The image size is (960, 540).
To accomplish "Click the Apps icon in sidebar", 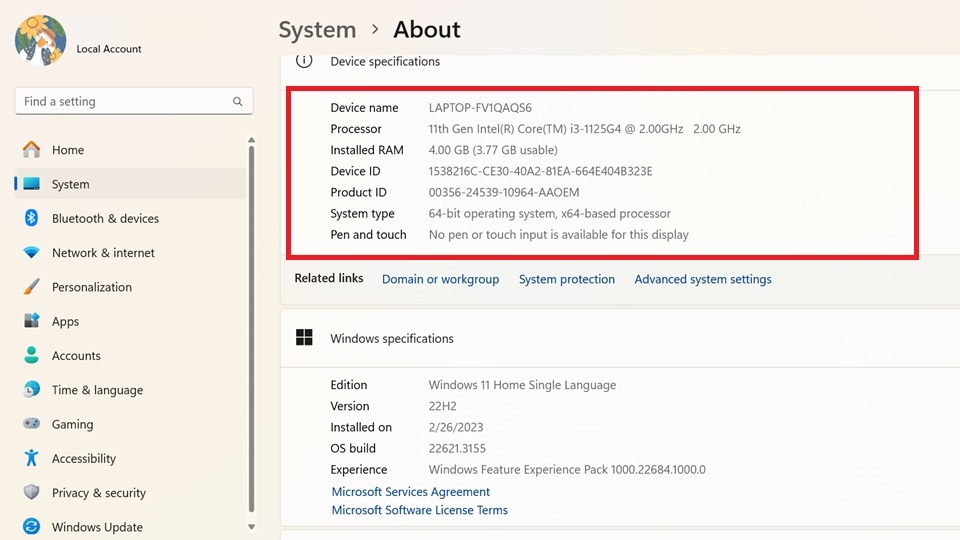I will [31, 321].
